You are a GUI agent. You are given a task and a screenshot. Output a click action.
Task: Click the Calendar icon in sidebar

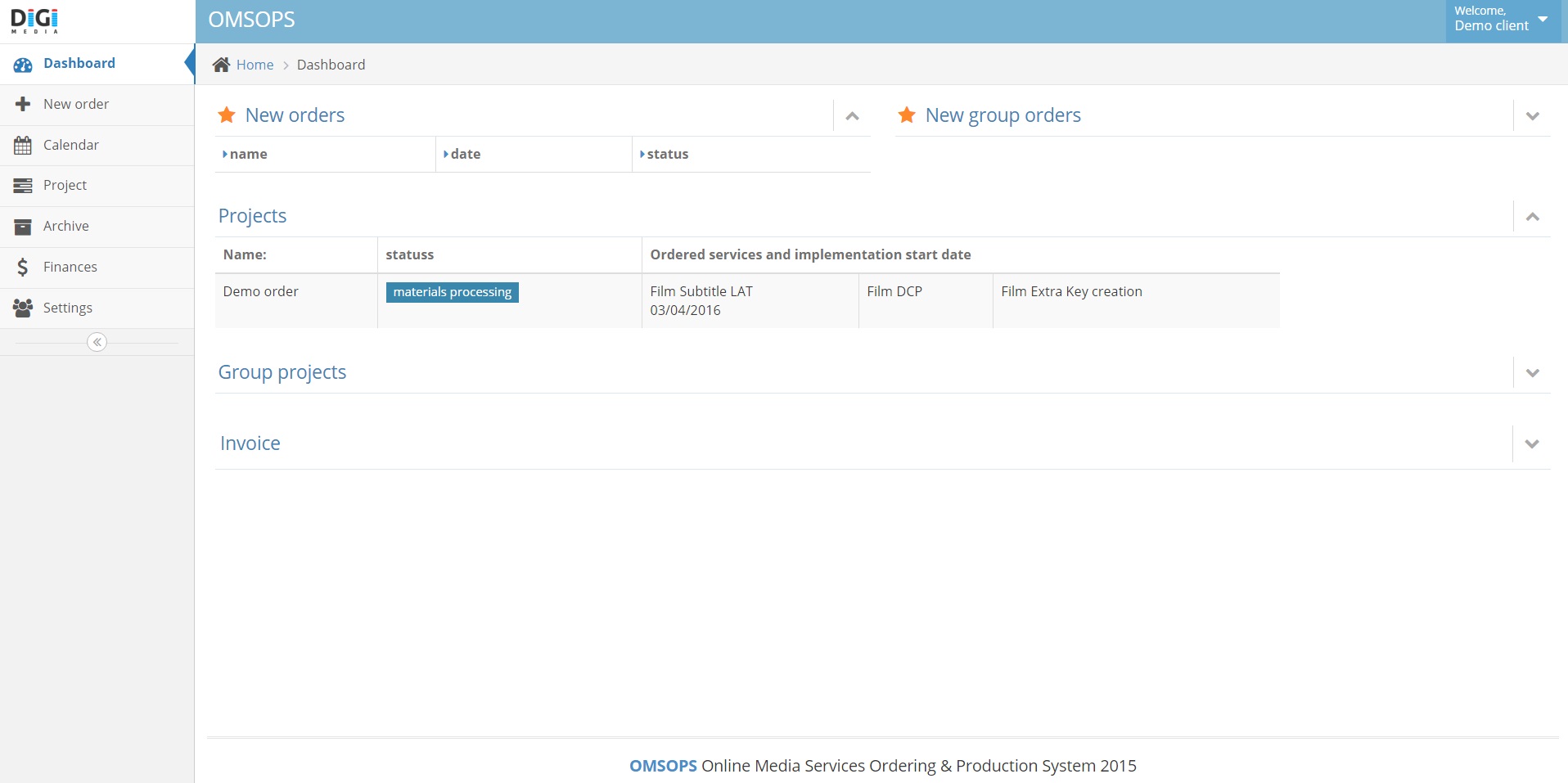pos(23,146)
